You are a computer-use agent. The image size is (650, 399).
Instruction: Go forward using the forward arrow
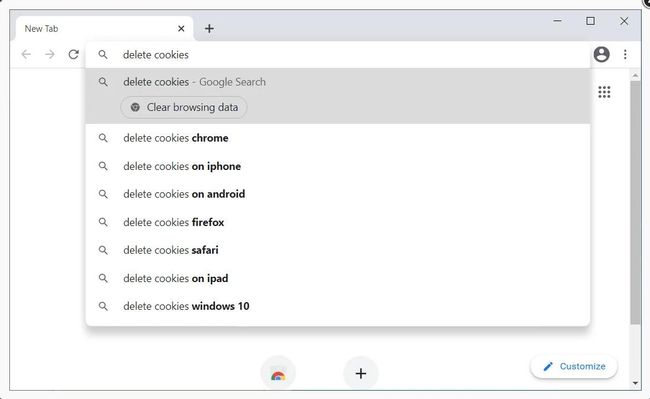pos(50,54)
